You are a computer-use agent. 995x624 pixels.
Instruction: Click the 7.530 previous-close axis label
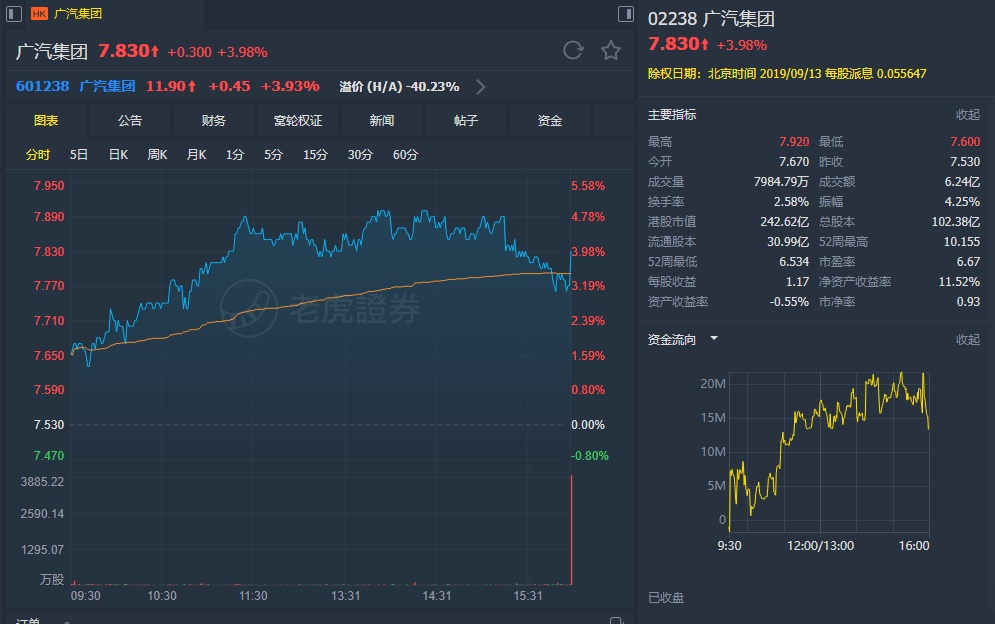point(49,425)
